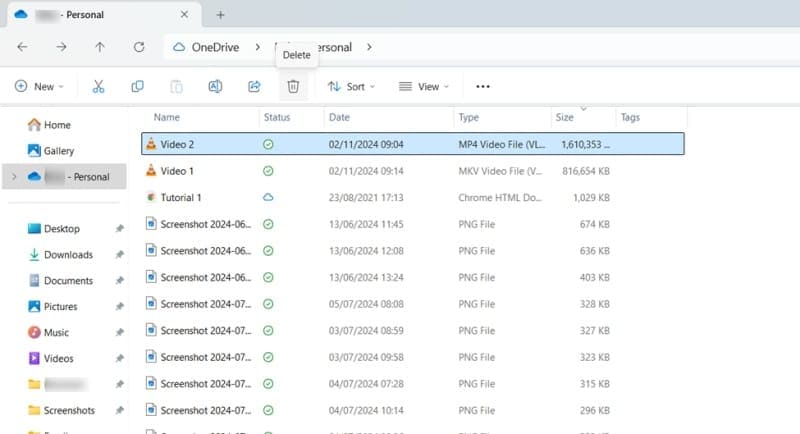800x434 pixels.
Task: Select screenshot dated 13/06/2024 11:45
Action: [413, 224]
